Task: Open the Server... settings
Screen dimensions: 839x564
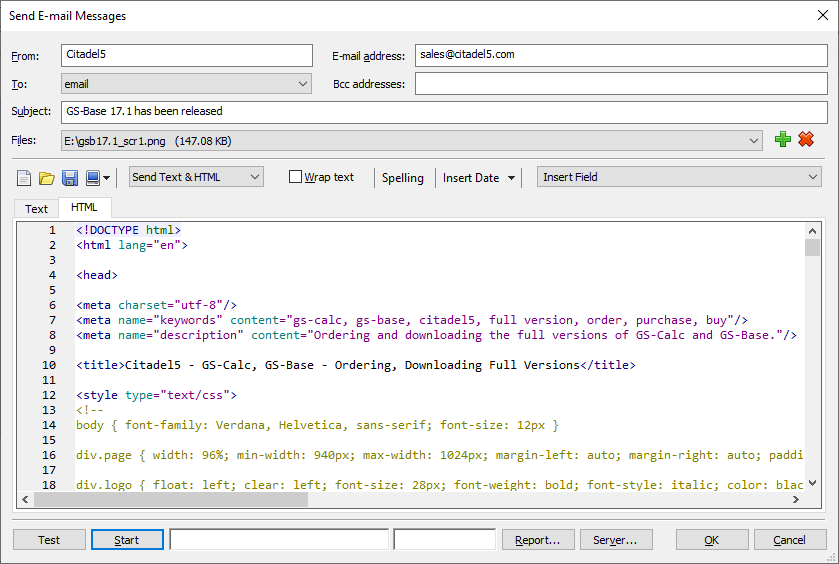Action: (616, 540)
